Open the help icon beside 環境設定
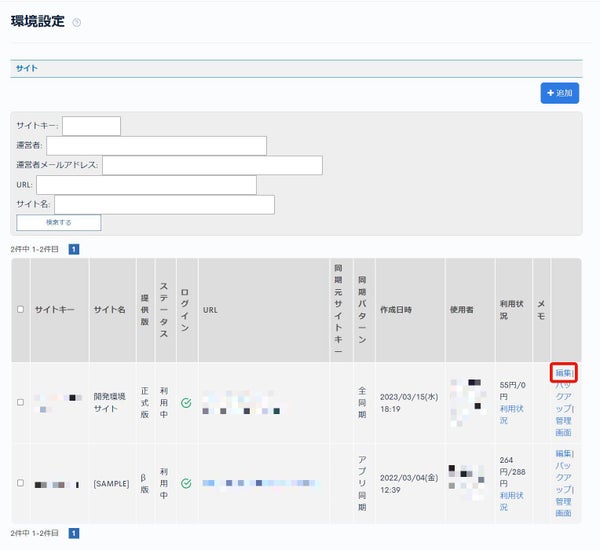 click(x=77, y=23)
